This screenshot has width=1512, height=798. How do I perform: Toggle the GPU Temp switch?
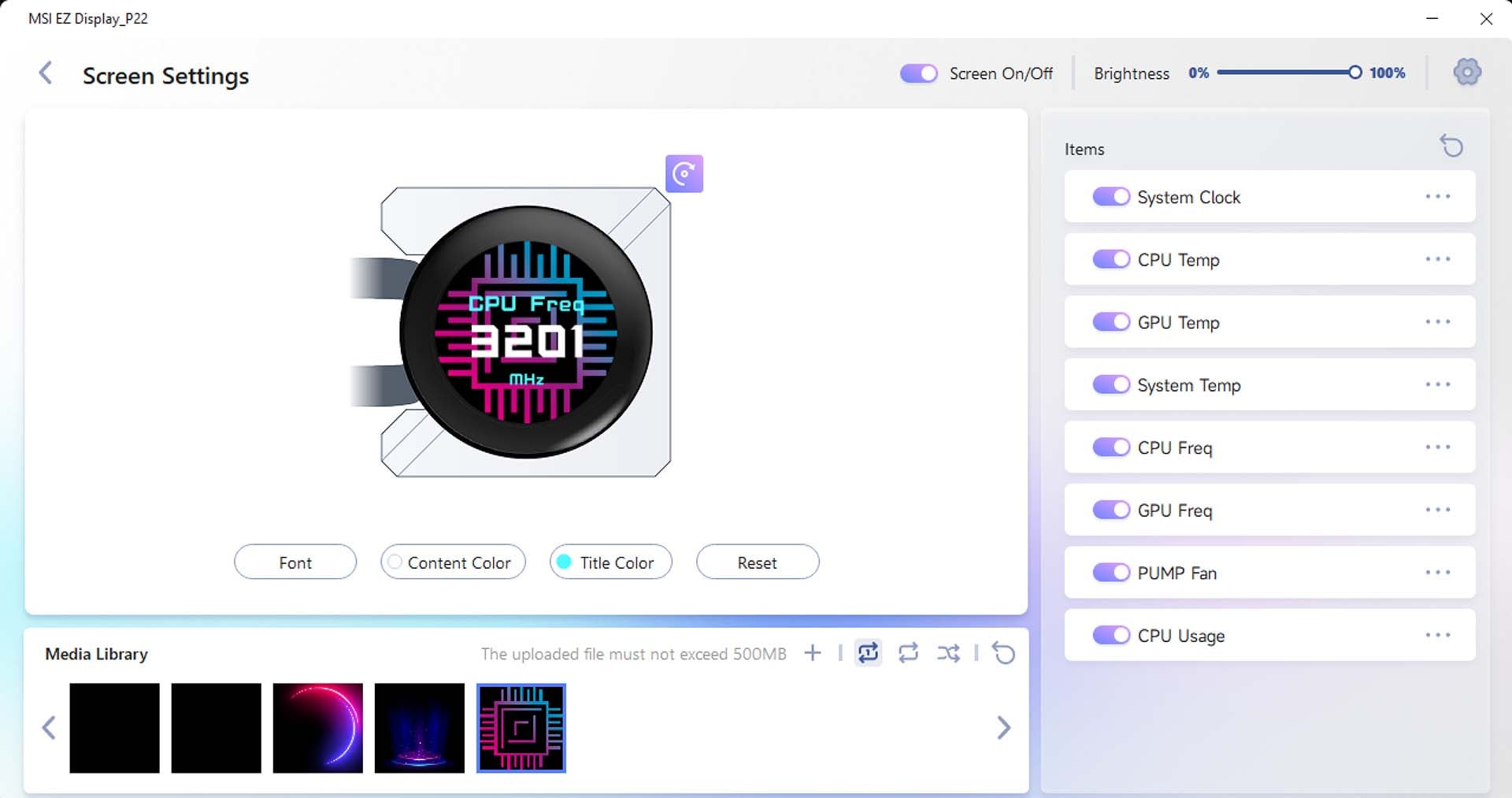coord(1111,322)
